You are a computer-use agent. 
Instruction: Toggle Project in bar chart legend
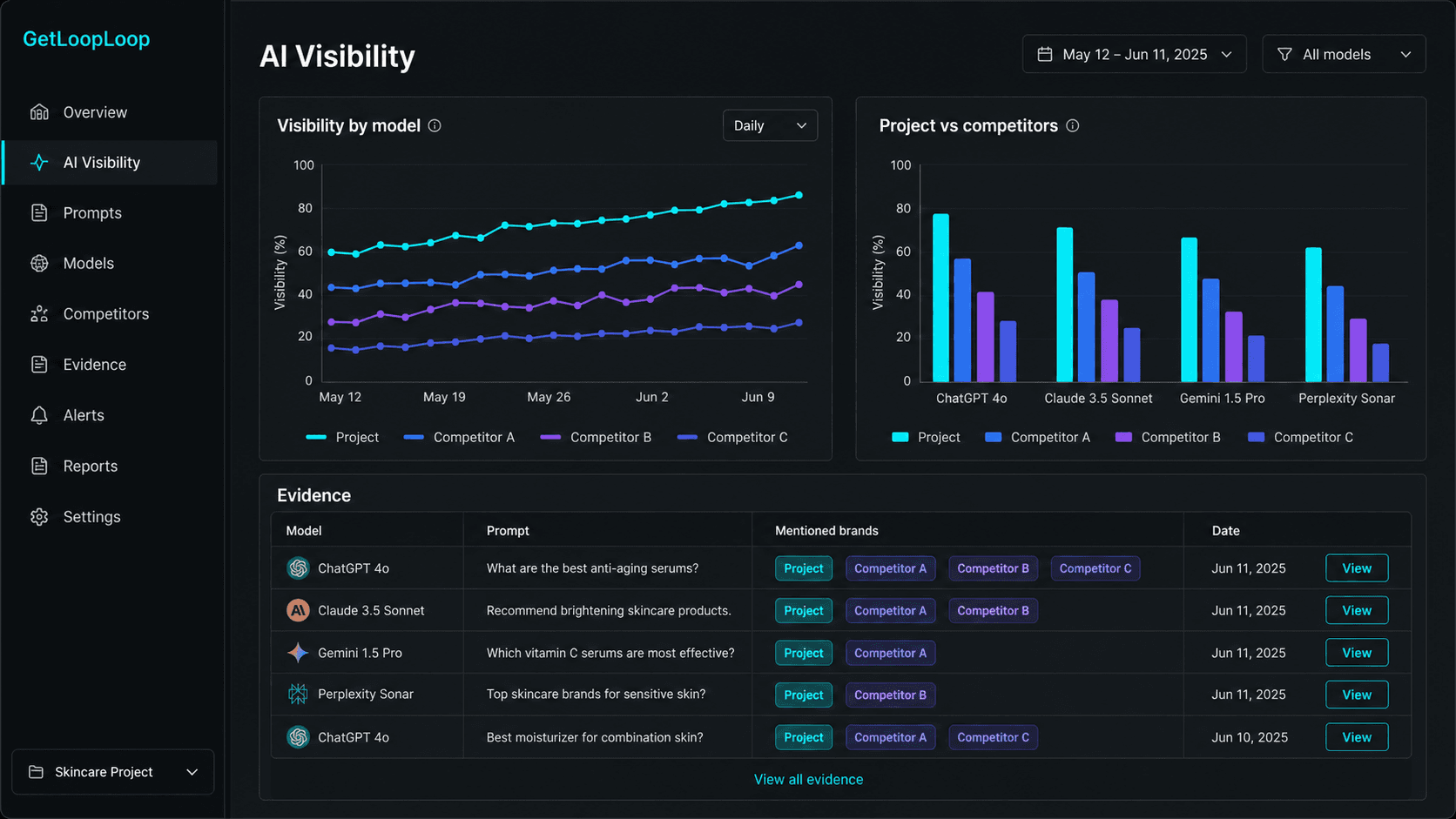point(926,437)
